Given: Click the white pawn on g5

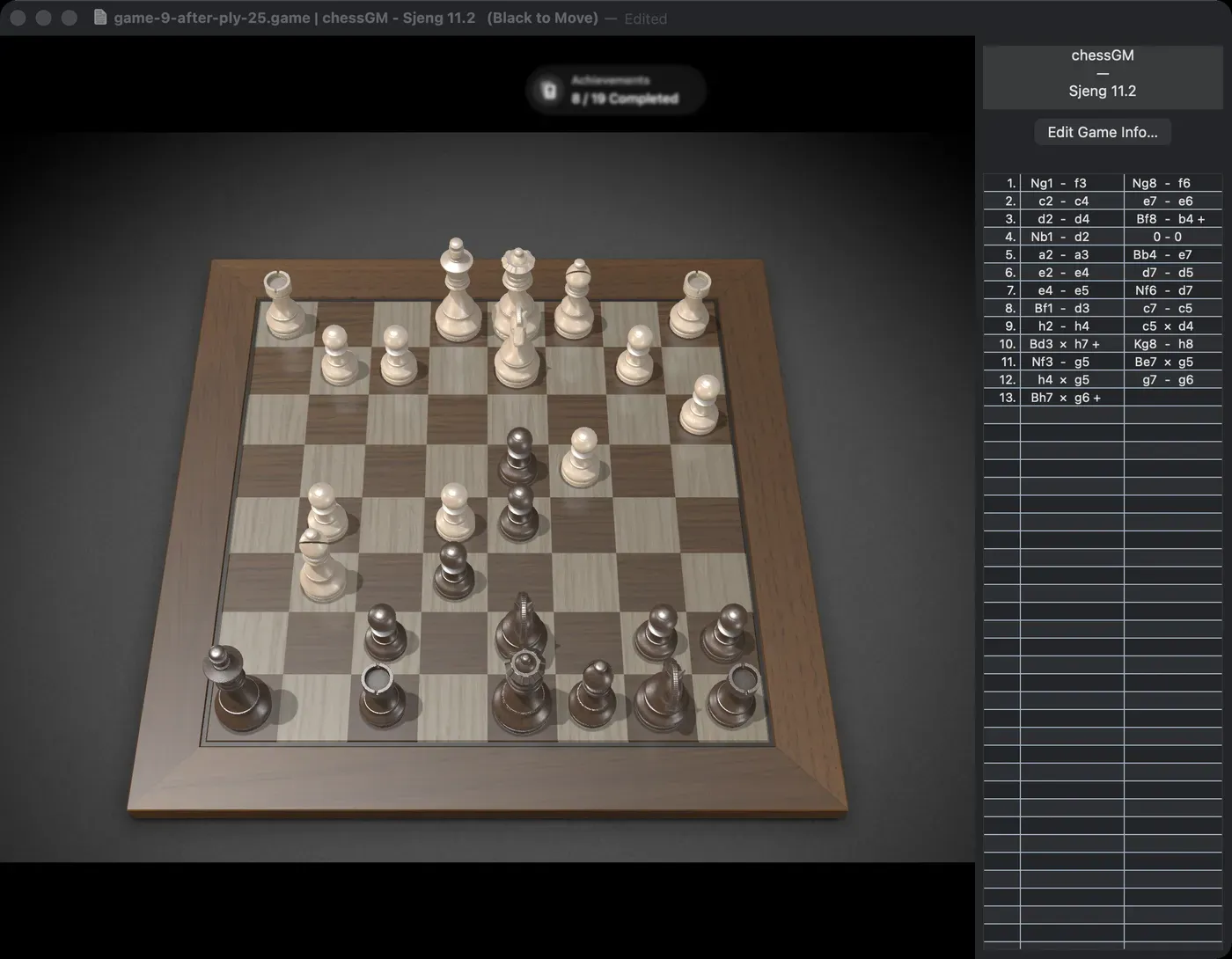Looking at the screenshot, I should click(325, 511).
